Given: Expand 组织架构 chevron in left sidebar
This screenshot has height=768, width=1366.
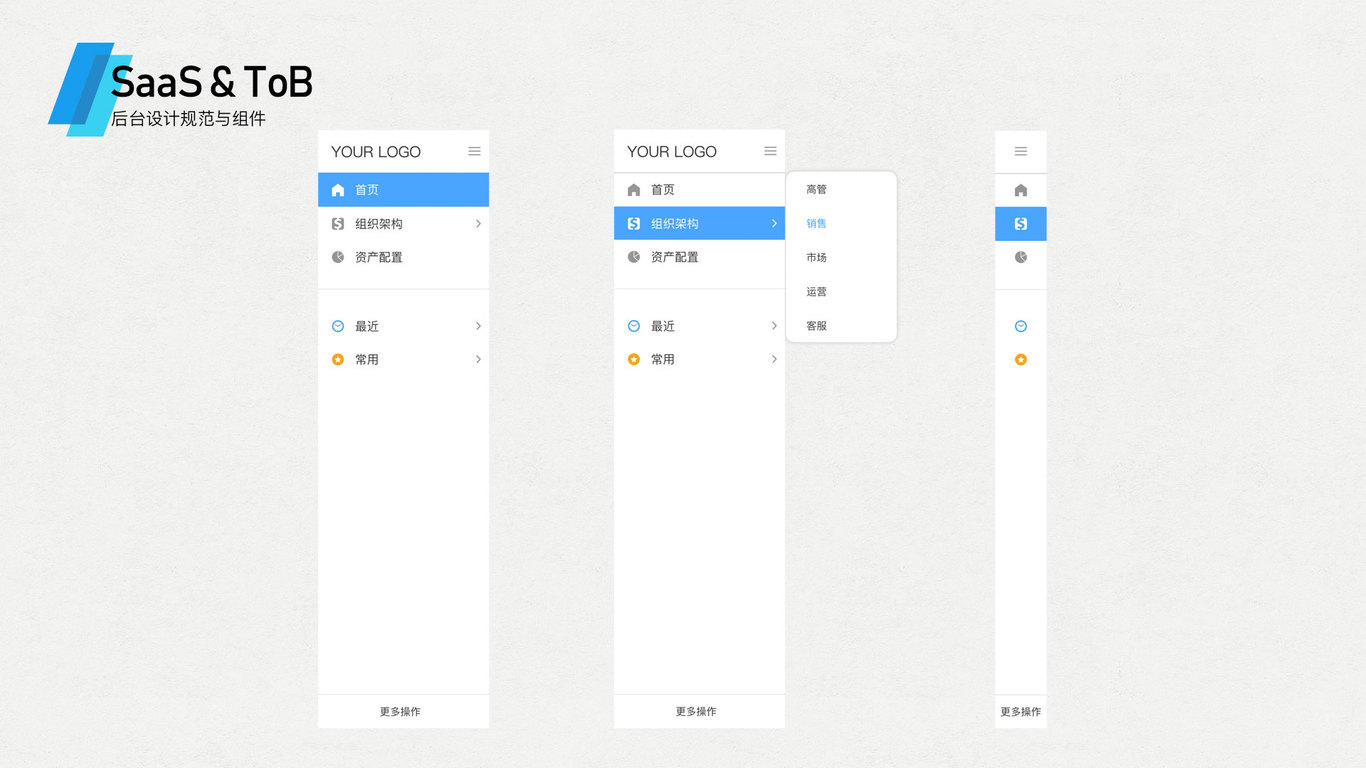Looking at the screenshot, I should [x=478, y=224].
